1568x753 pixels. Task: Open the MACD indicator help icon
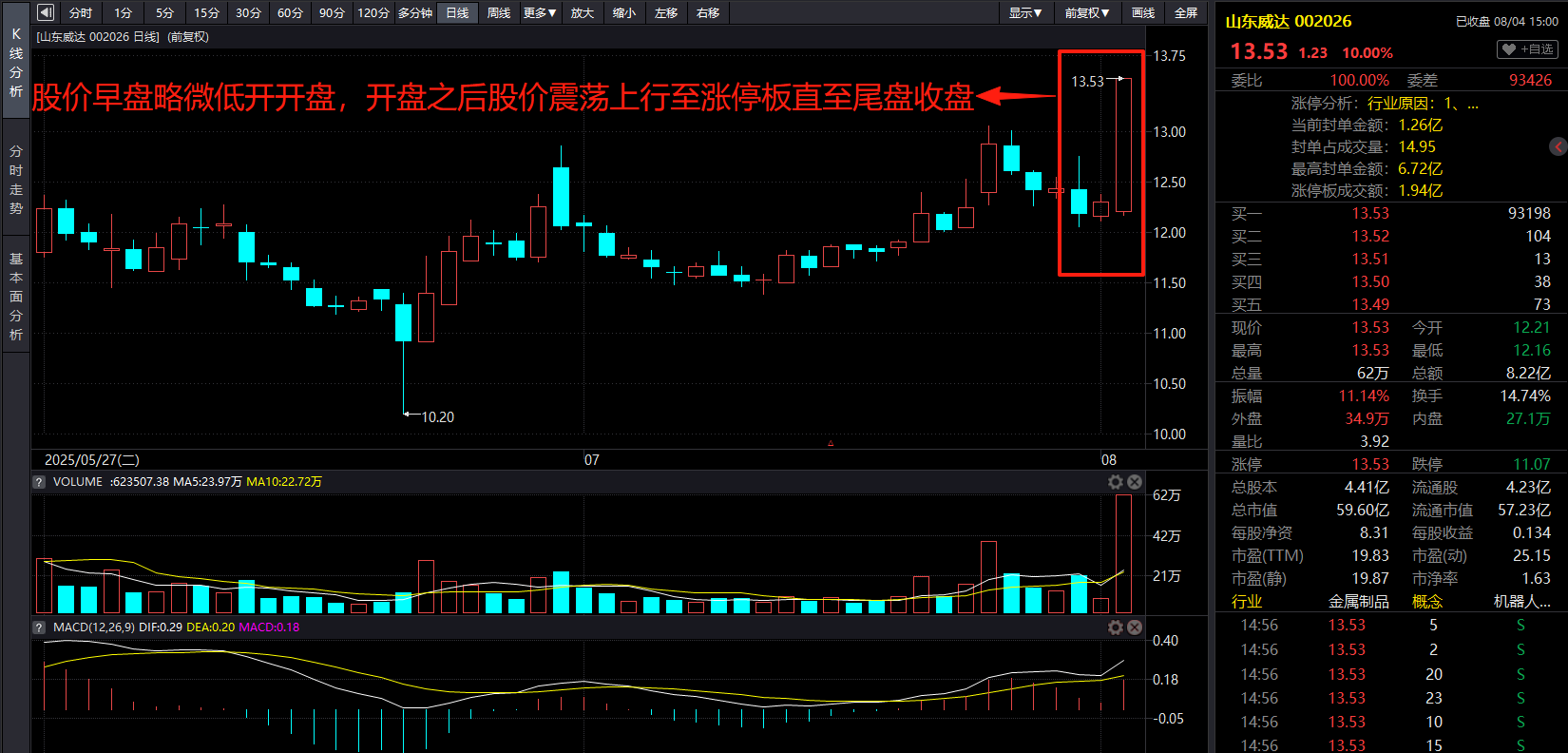point(39,627)
